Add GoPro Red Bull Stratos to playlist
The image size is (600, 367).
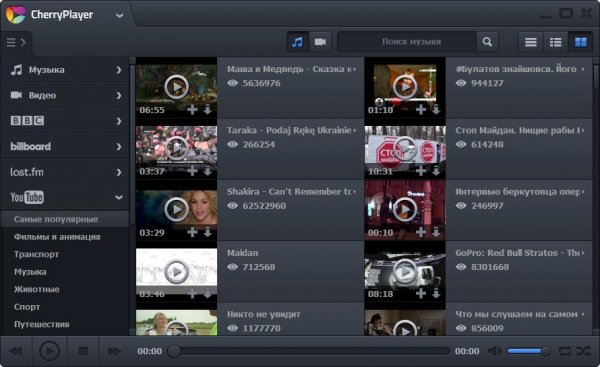point(421,294)
